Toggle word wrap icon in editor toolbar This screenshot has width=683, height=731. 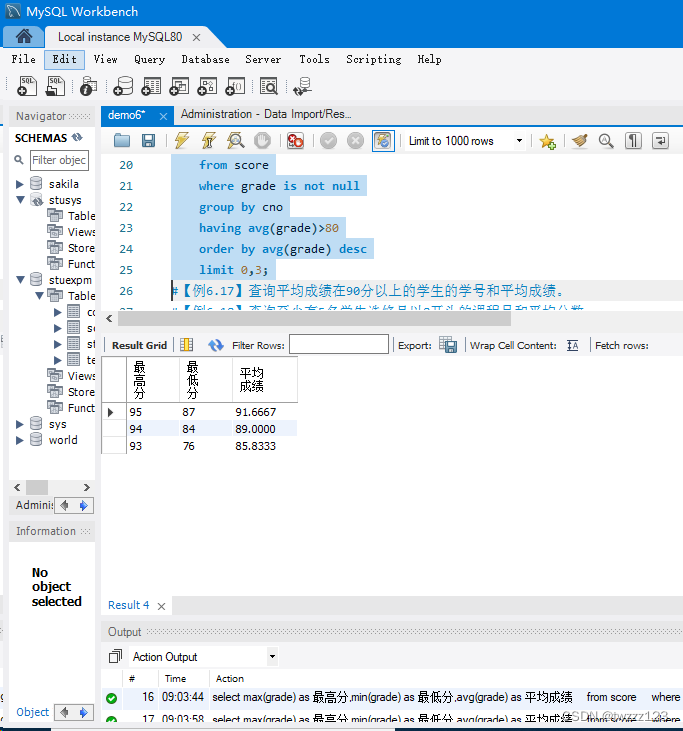pyautogui.click(x=660, y=140)
